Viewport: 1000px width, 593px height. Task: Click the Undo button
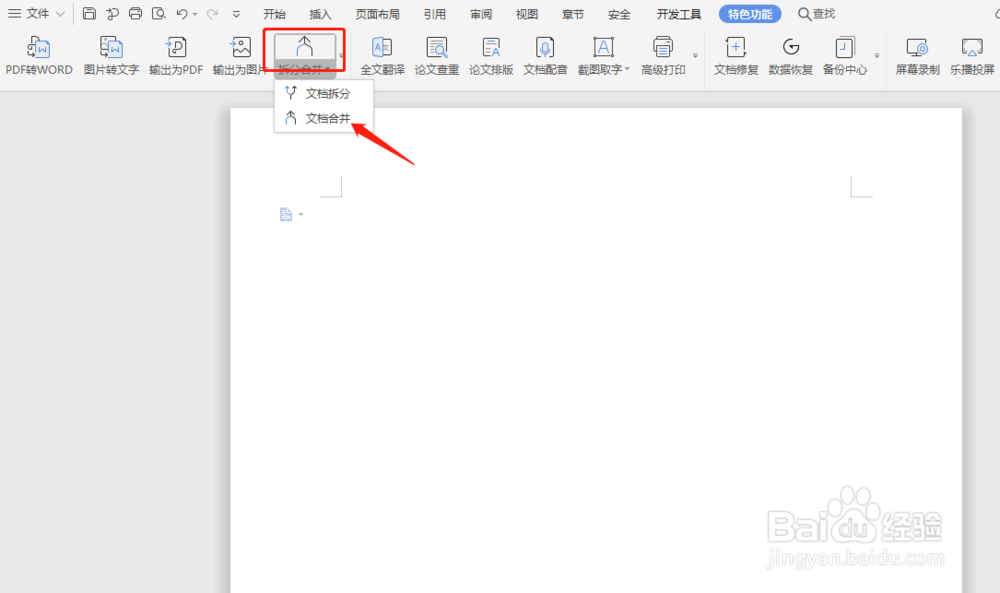[x=182, y=13]
